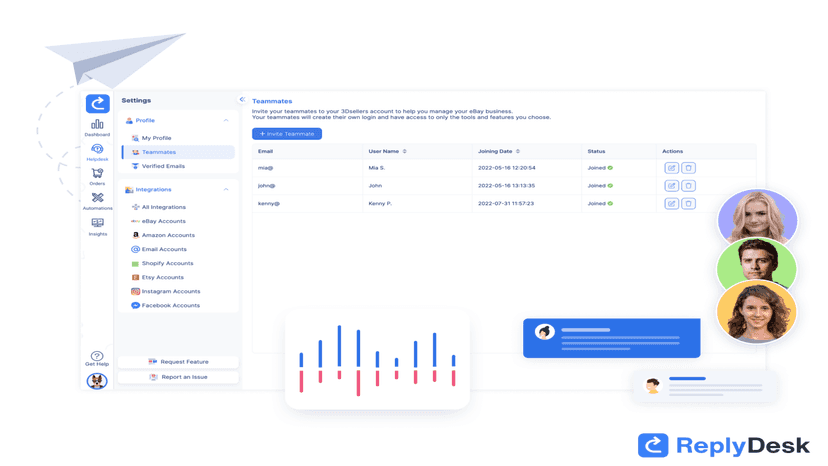
Task: Collapse the Profile section chevron
Action: [x=226, y=120]
